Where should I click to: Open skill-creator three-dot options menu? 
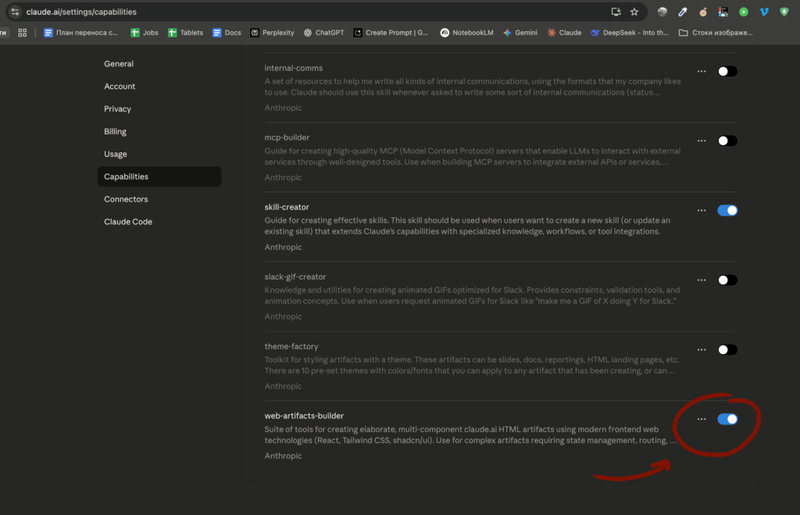(x=702, y=210)
